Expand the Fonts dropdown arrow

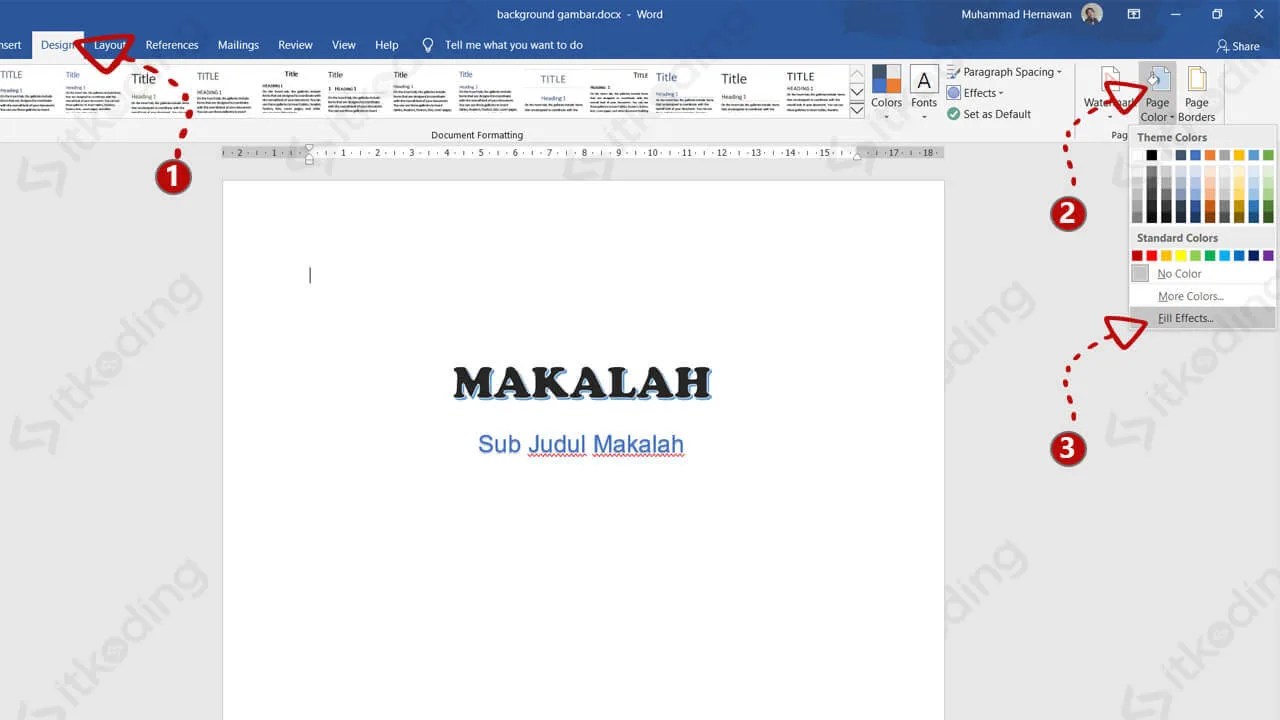click(x=924, y=116)
